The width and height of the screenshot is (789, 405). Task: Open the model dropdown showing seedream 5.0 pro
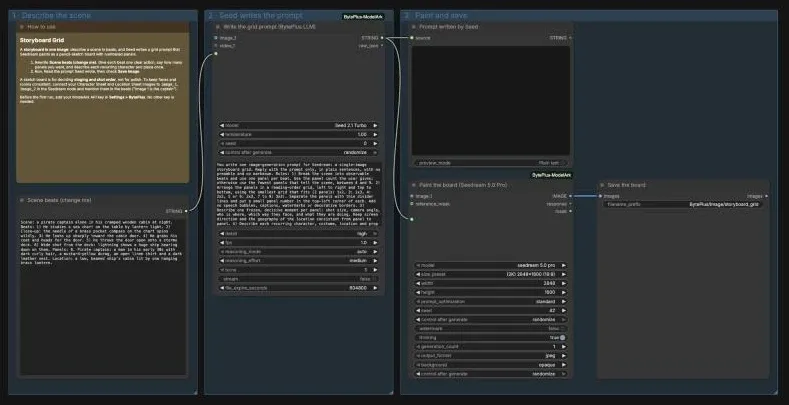[x=491, y=265]
